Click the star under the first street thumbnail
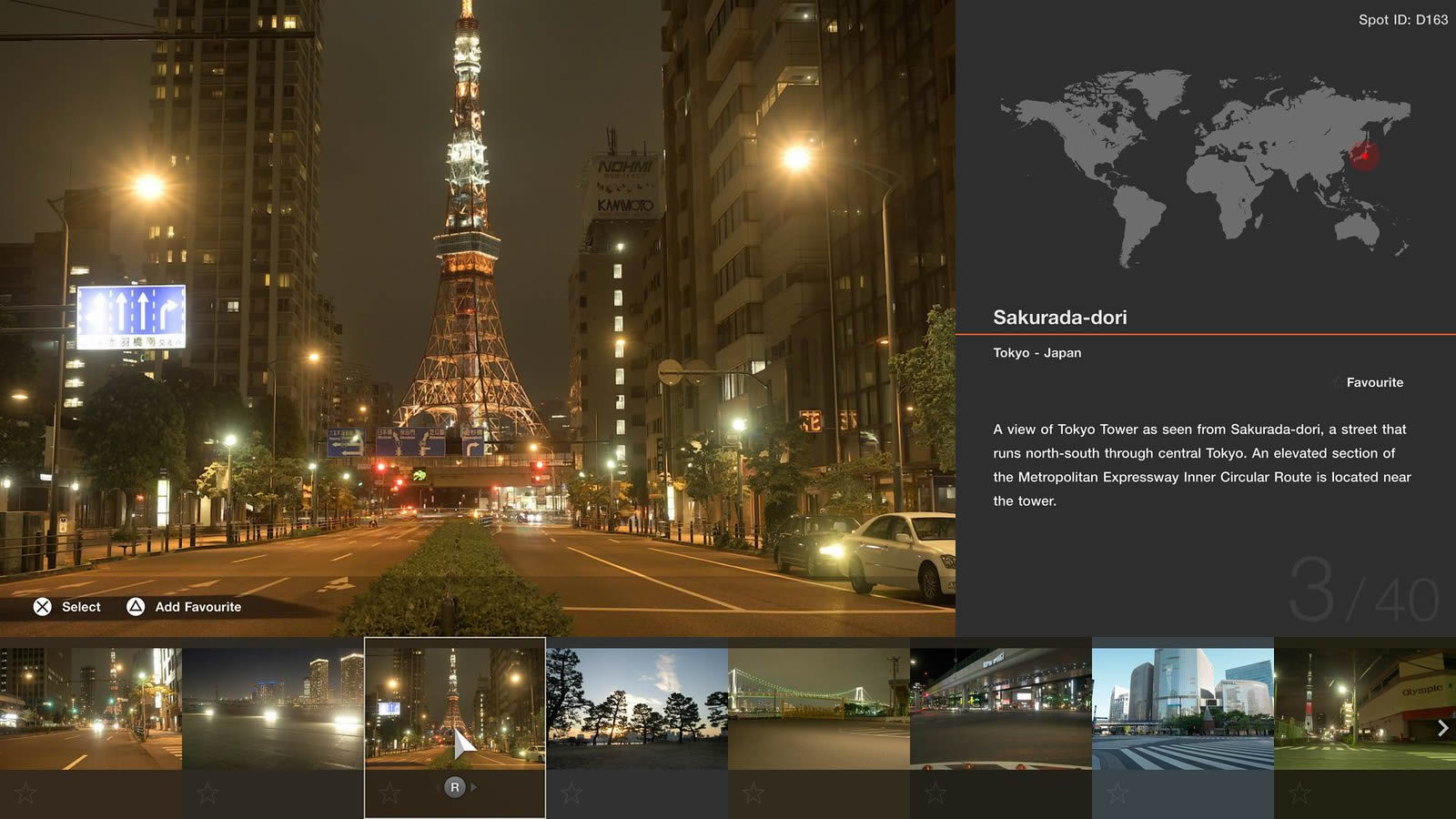 click(x=25, y=793)
